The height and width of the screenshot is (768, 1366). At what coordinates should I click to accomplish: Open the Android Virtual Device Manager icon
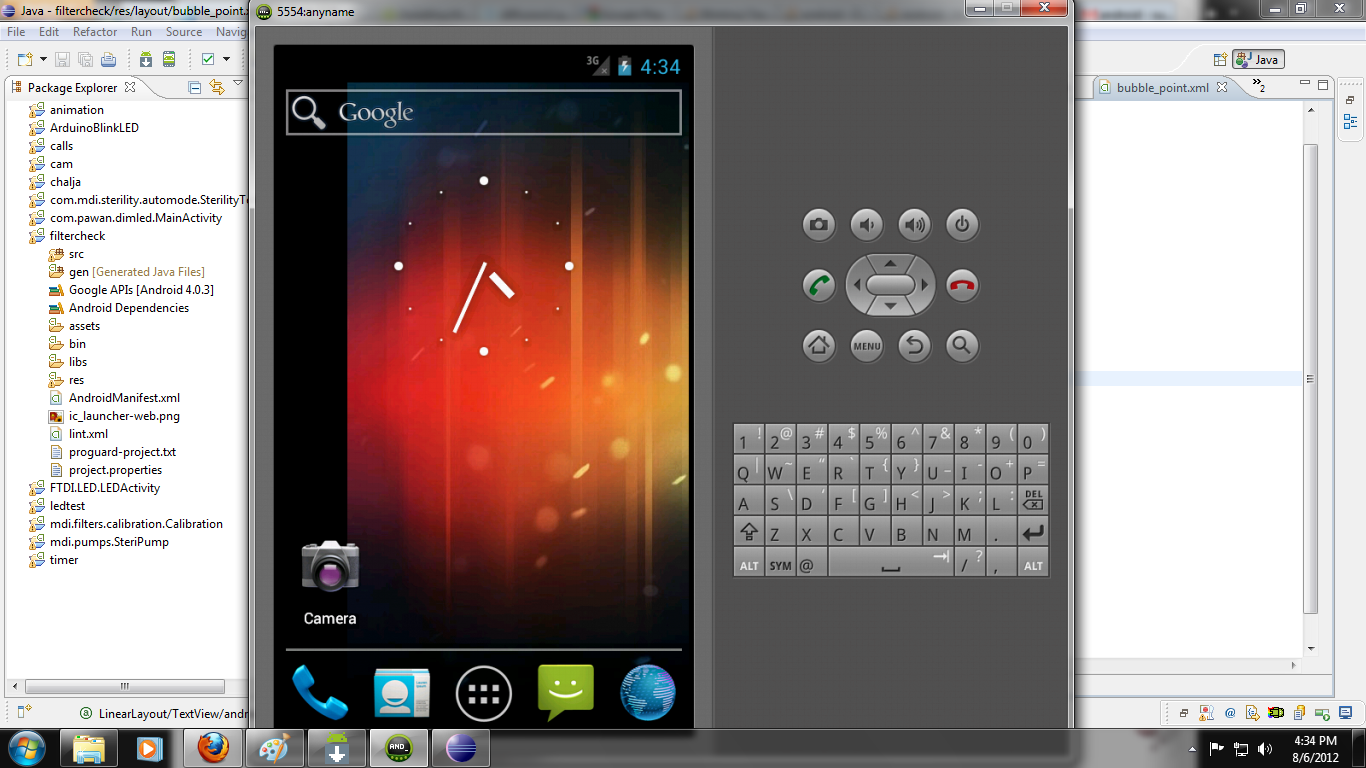tap(169, 59)
